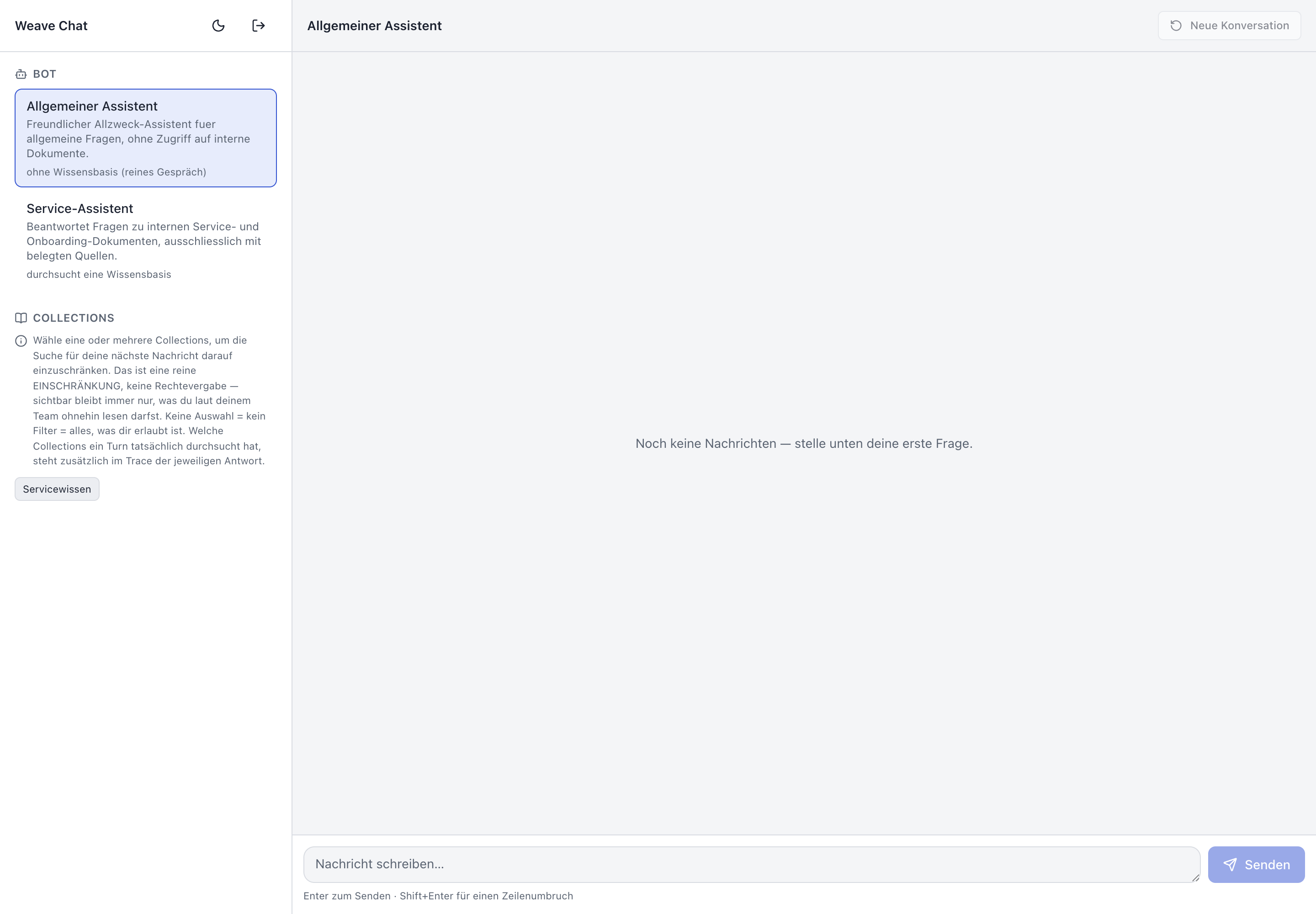
Task: Click the 'Beantwortet Fragen zu internen Service' description
Action: (x=144, y=241)
